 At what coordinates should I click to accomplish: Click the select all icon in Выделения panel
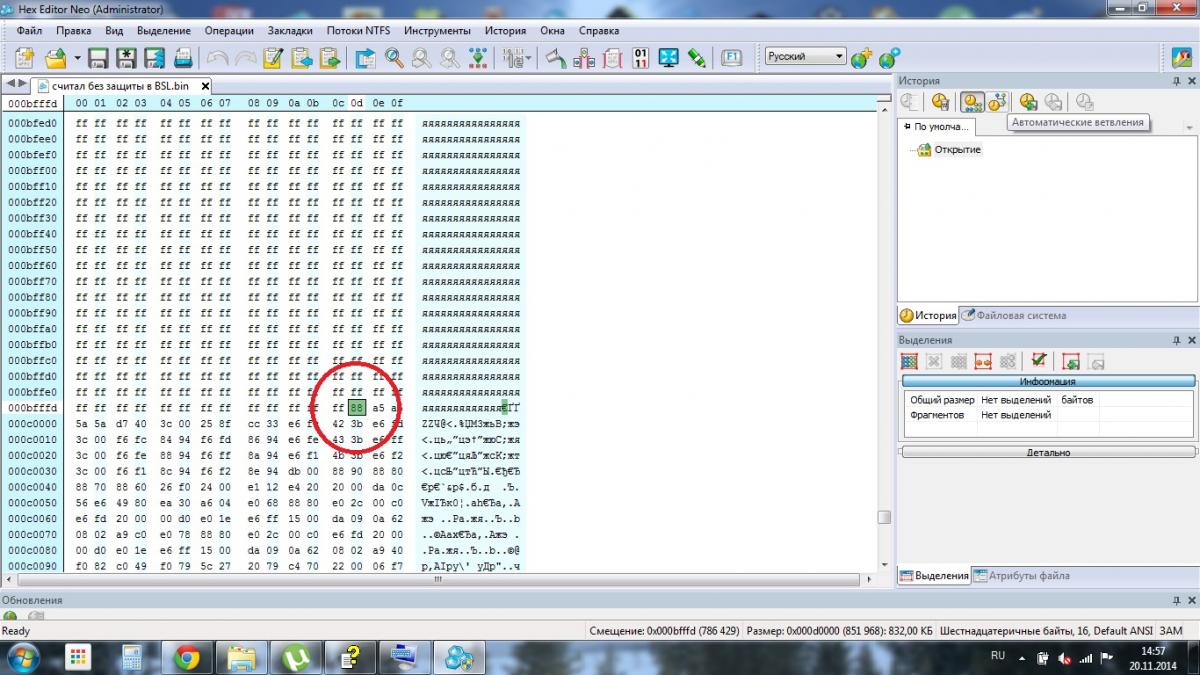tap(909, 362)
